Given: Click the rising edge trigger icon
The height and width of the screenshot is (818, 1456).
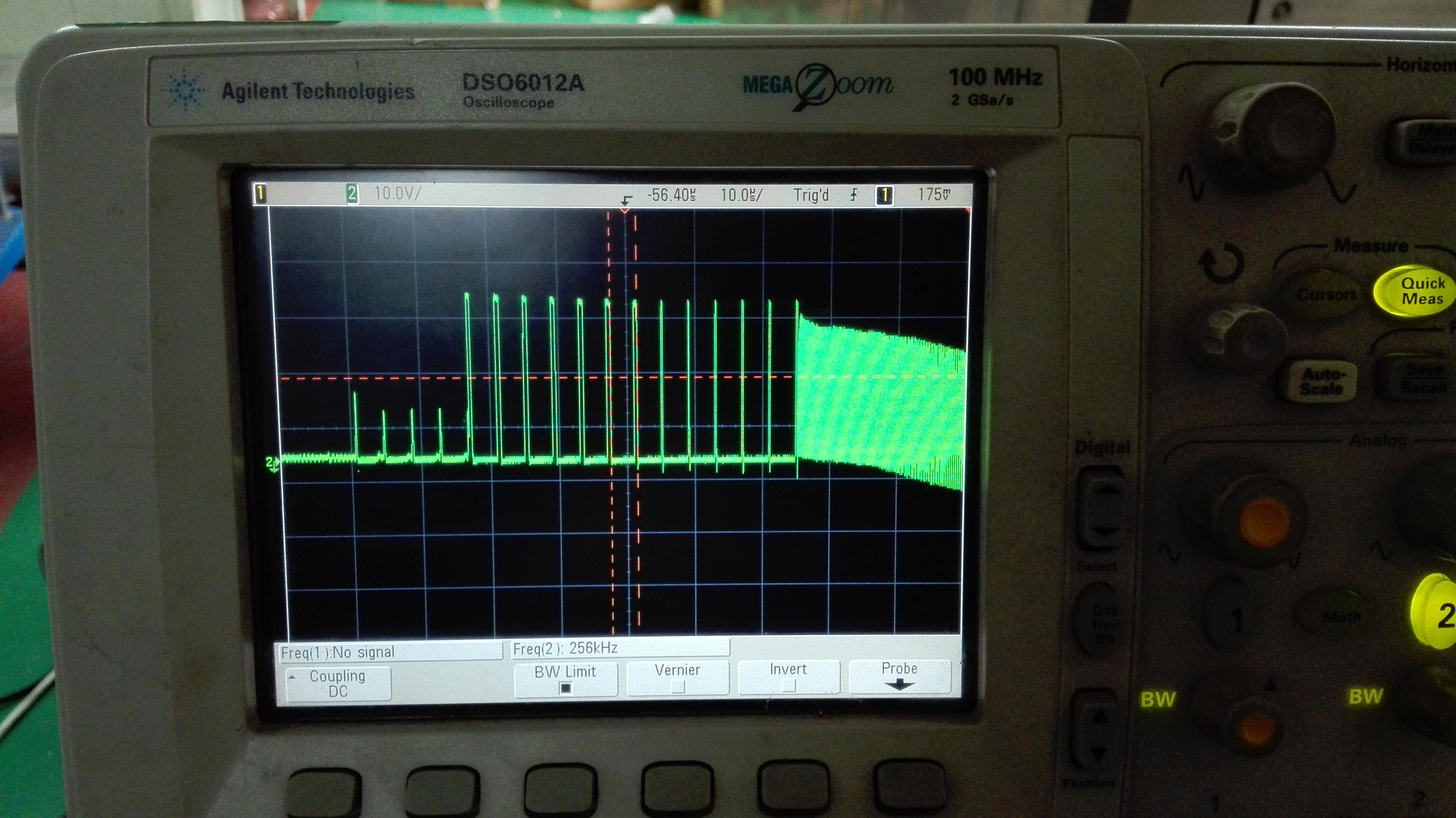Looking at the screenshot, I should pos(854,196).
